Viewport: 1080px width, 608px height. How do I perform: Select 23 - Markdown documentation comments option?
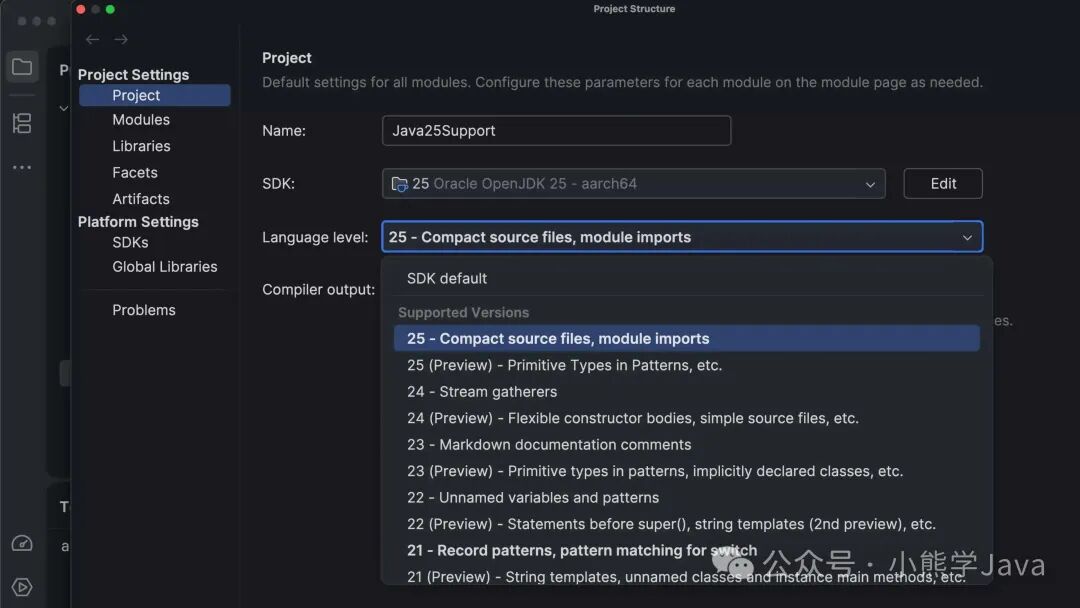549,445
